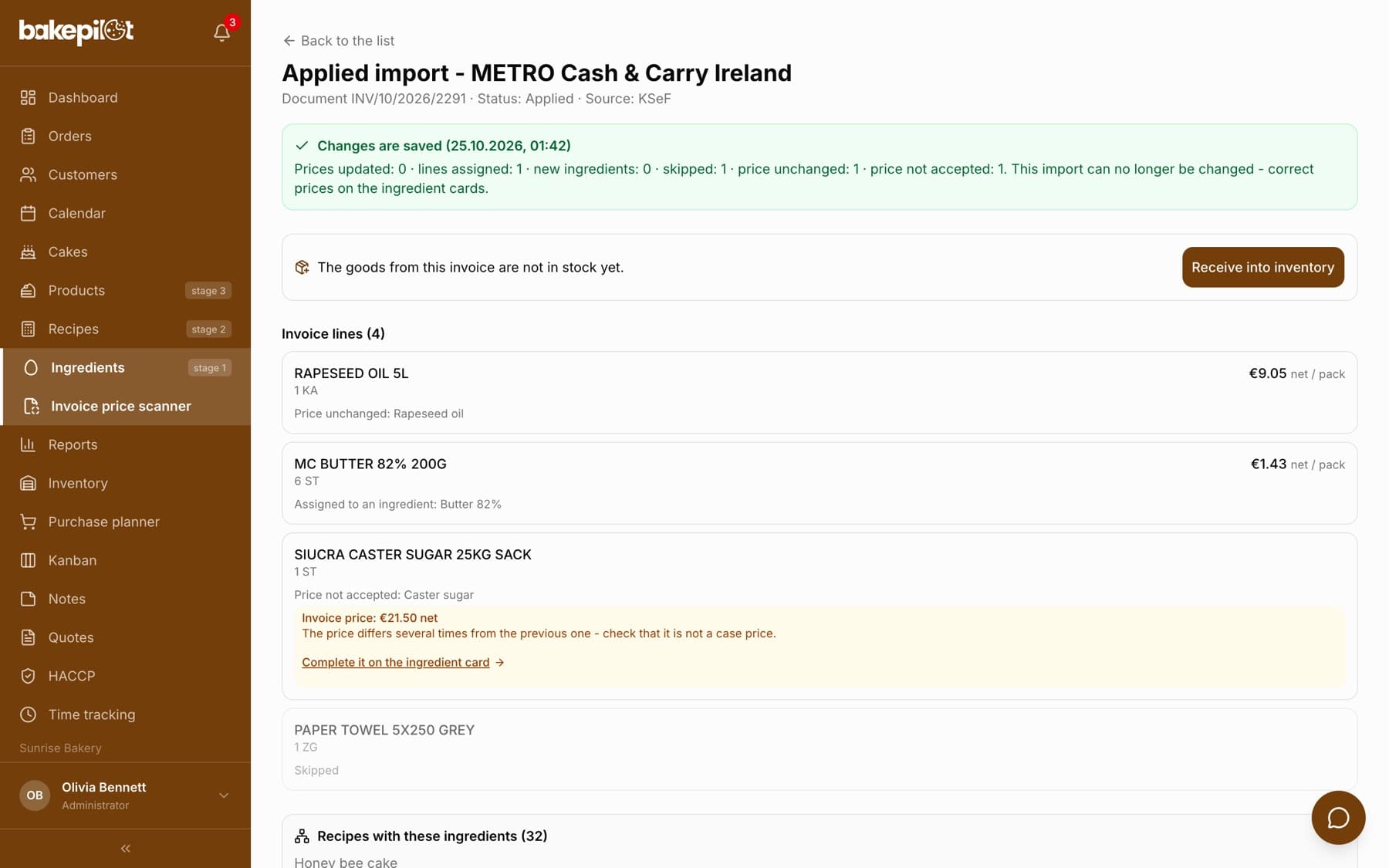Screen dimensions: 1389x868
Task: Click the Calendar icon in sidebar
Action: [28, 213]
